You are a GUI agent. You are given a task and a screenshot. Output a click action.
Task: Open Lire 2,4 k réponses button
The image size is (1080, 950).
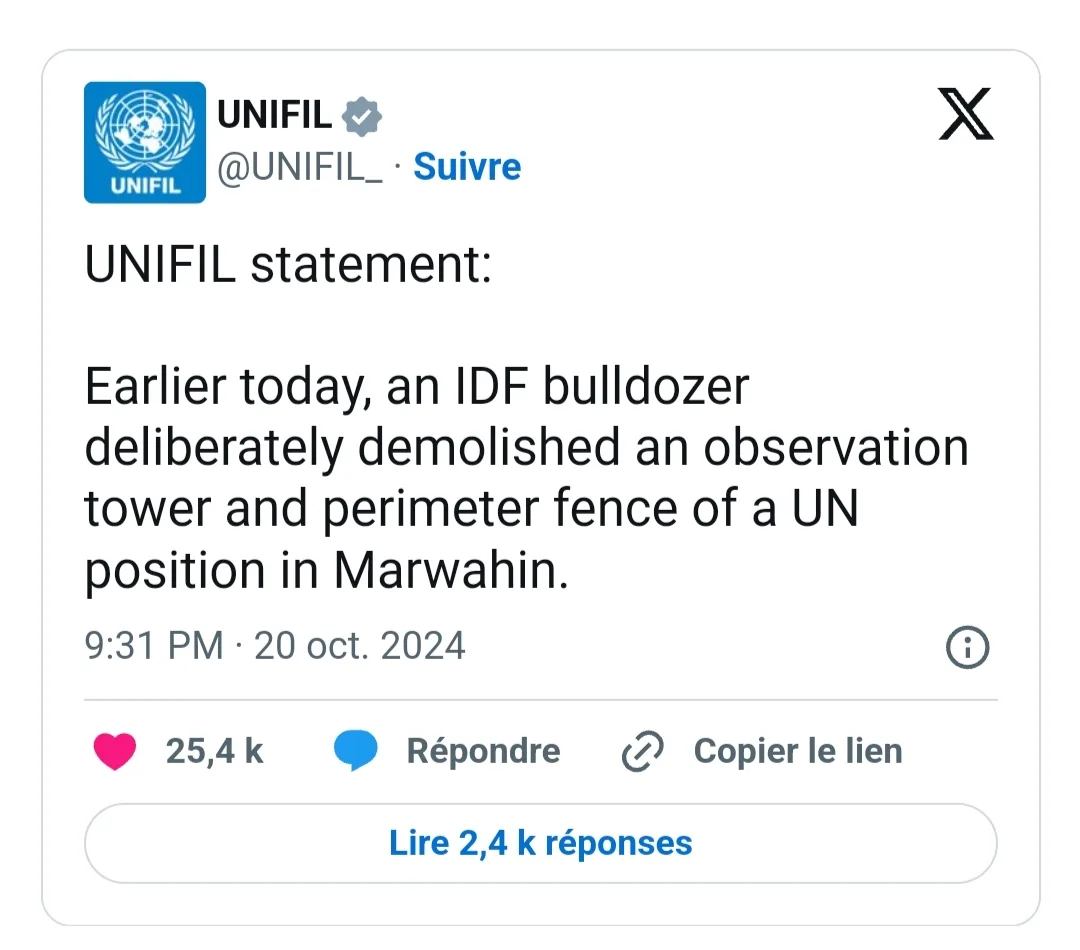tap(541, 843)
